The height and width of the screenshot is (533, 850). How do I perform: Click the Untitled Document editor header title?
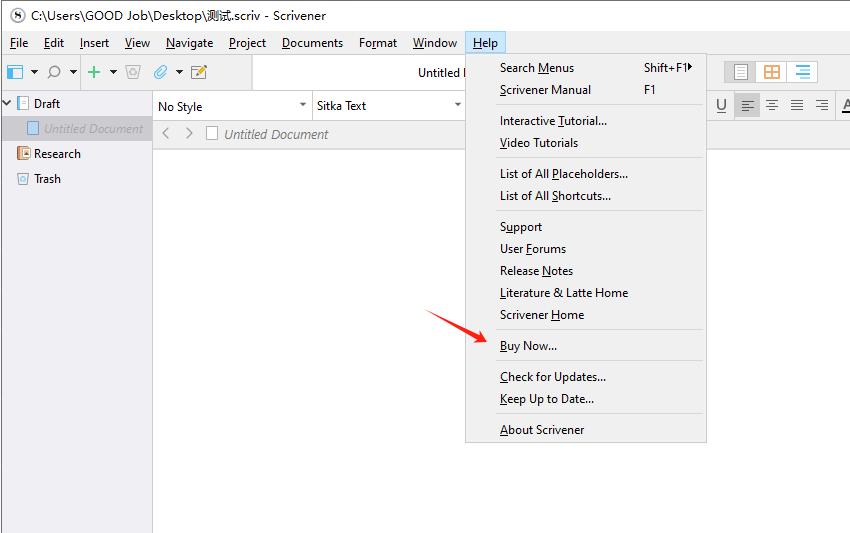pos(276,134)
